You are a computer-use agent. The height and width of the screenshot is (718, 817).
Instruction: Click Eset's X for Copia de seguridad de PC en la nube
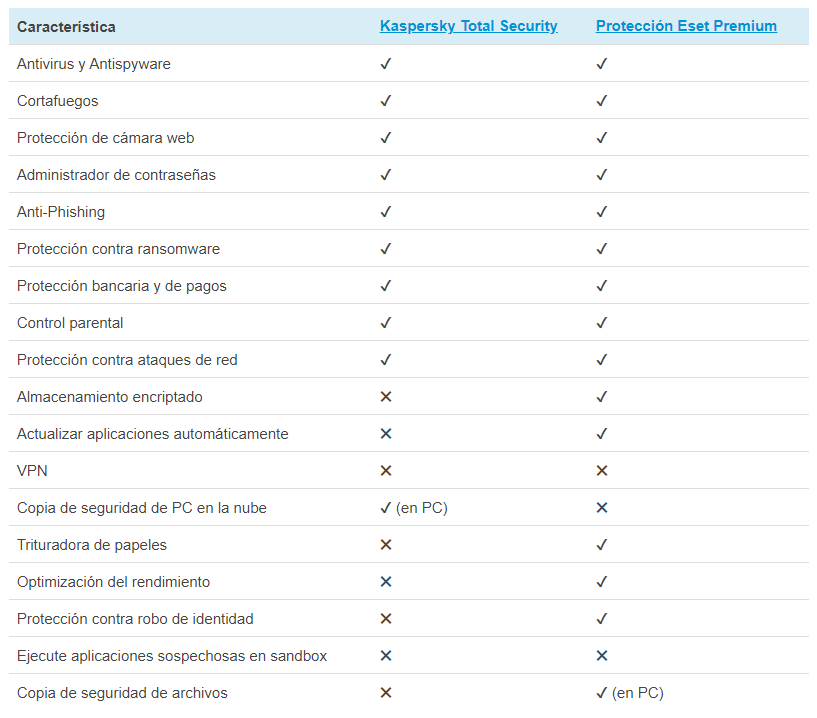tap(602, 508)
